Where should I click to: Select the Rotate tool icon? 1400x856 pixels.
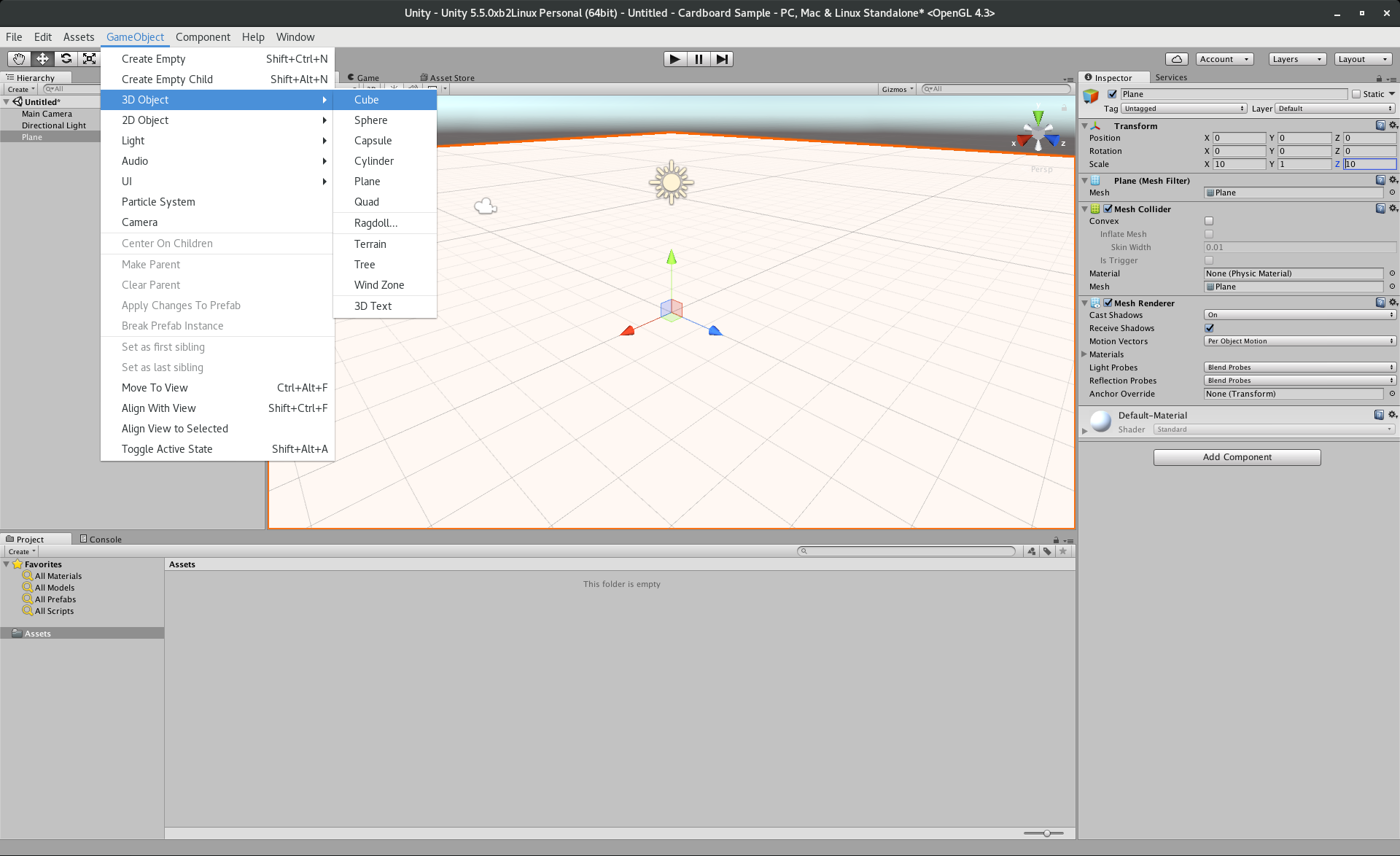[x=66, y=59]
